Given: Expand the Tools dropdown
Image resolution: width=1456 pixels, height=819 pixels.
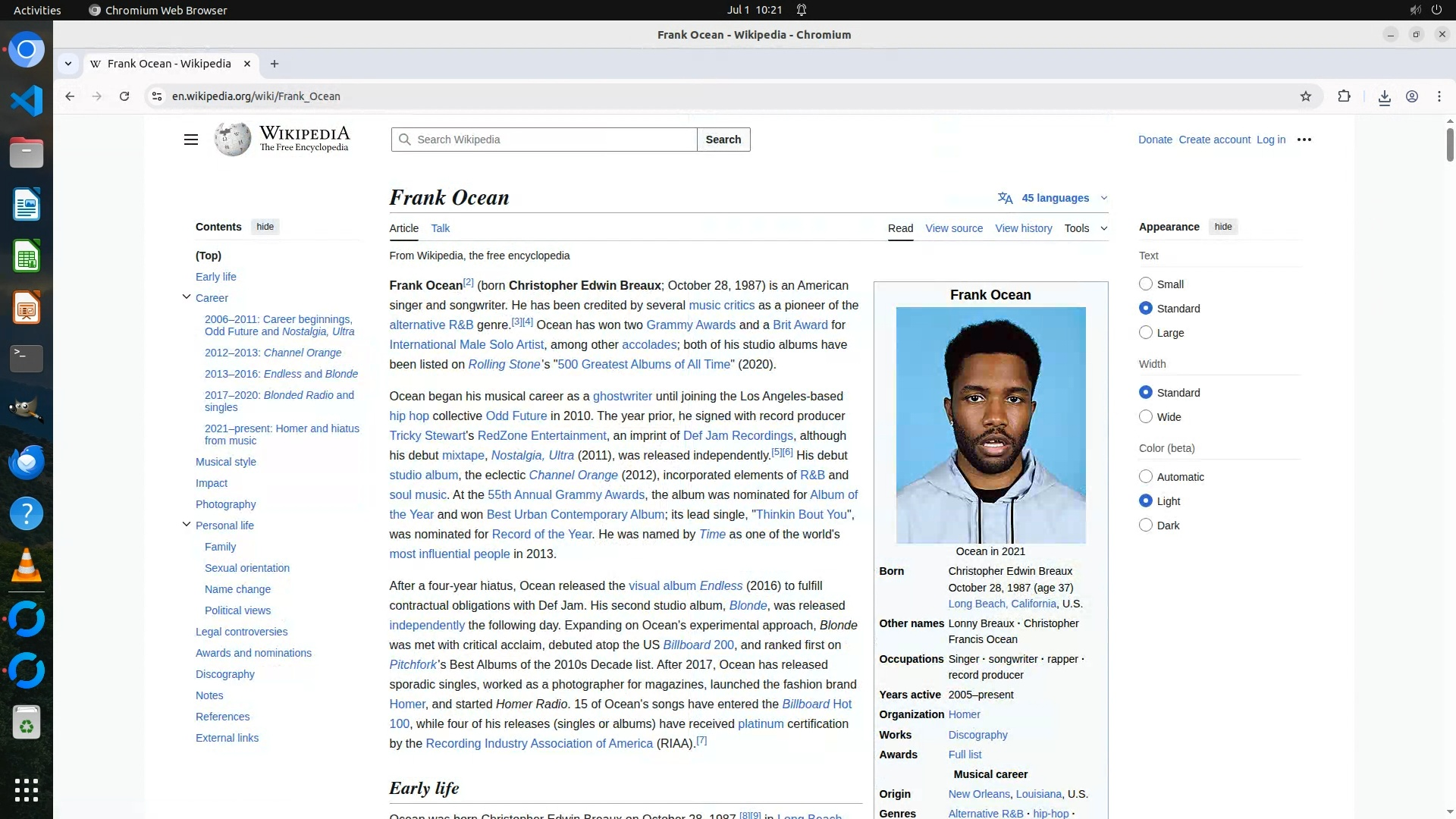Looking at the screenshot, I should tap(1085, 228).
